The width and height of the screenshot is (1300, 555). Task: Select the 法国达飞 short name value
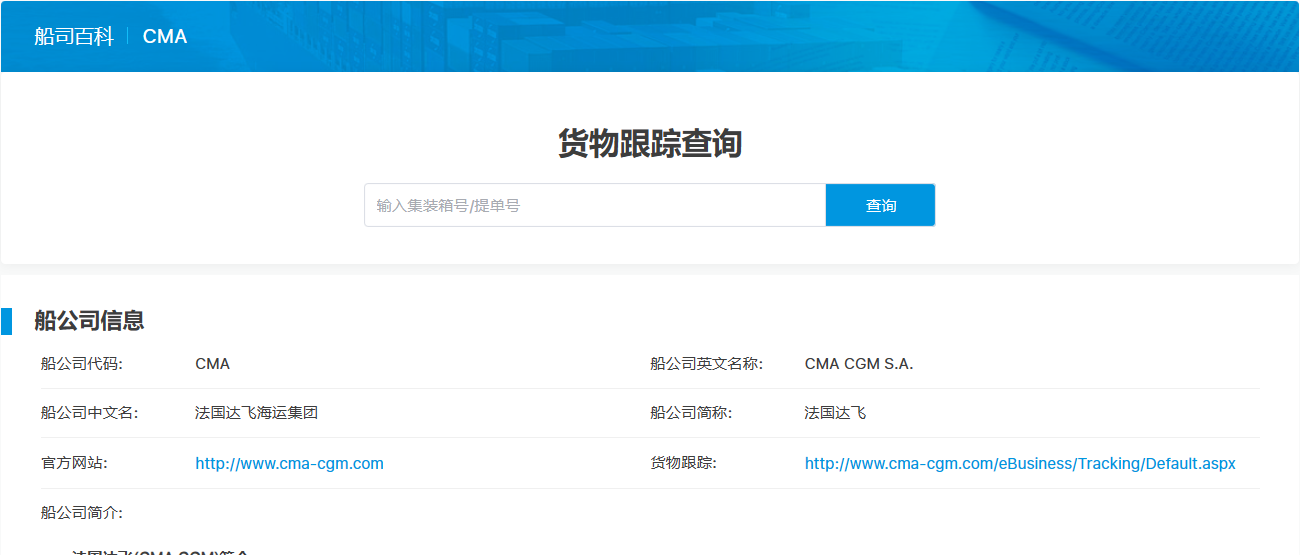835,413
